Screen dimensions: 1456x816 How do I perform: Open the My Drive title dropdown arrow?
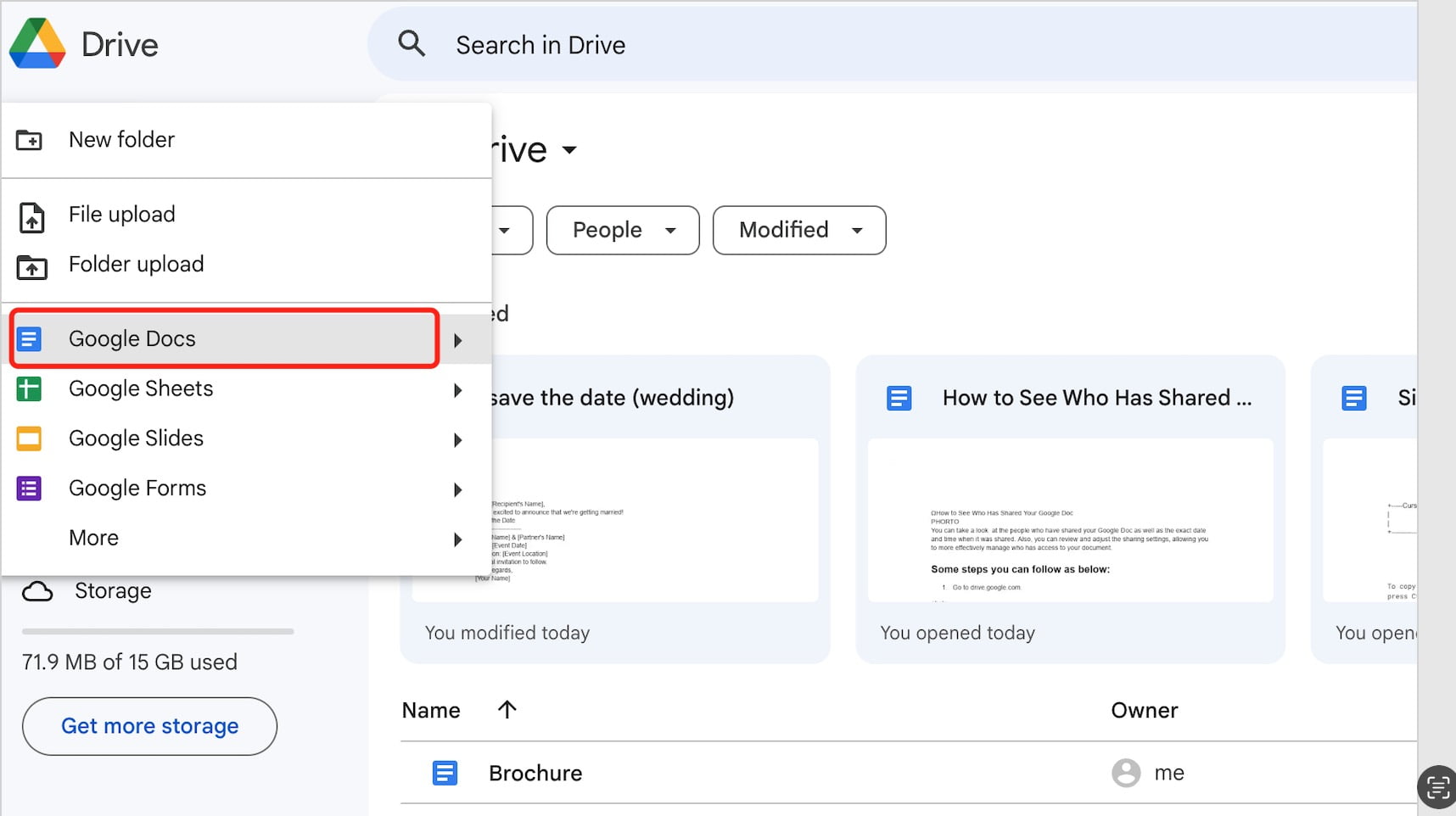click(x=569, y=150)
